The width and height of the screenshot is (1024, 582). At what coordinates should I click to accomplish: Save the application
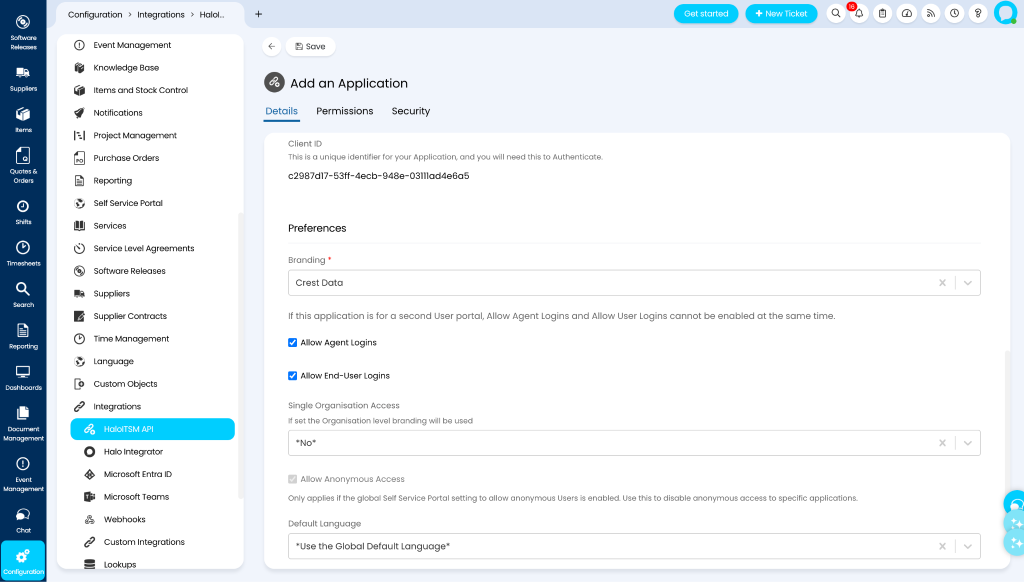click(310, 46)
